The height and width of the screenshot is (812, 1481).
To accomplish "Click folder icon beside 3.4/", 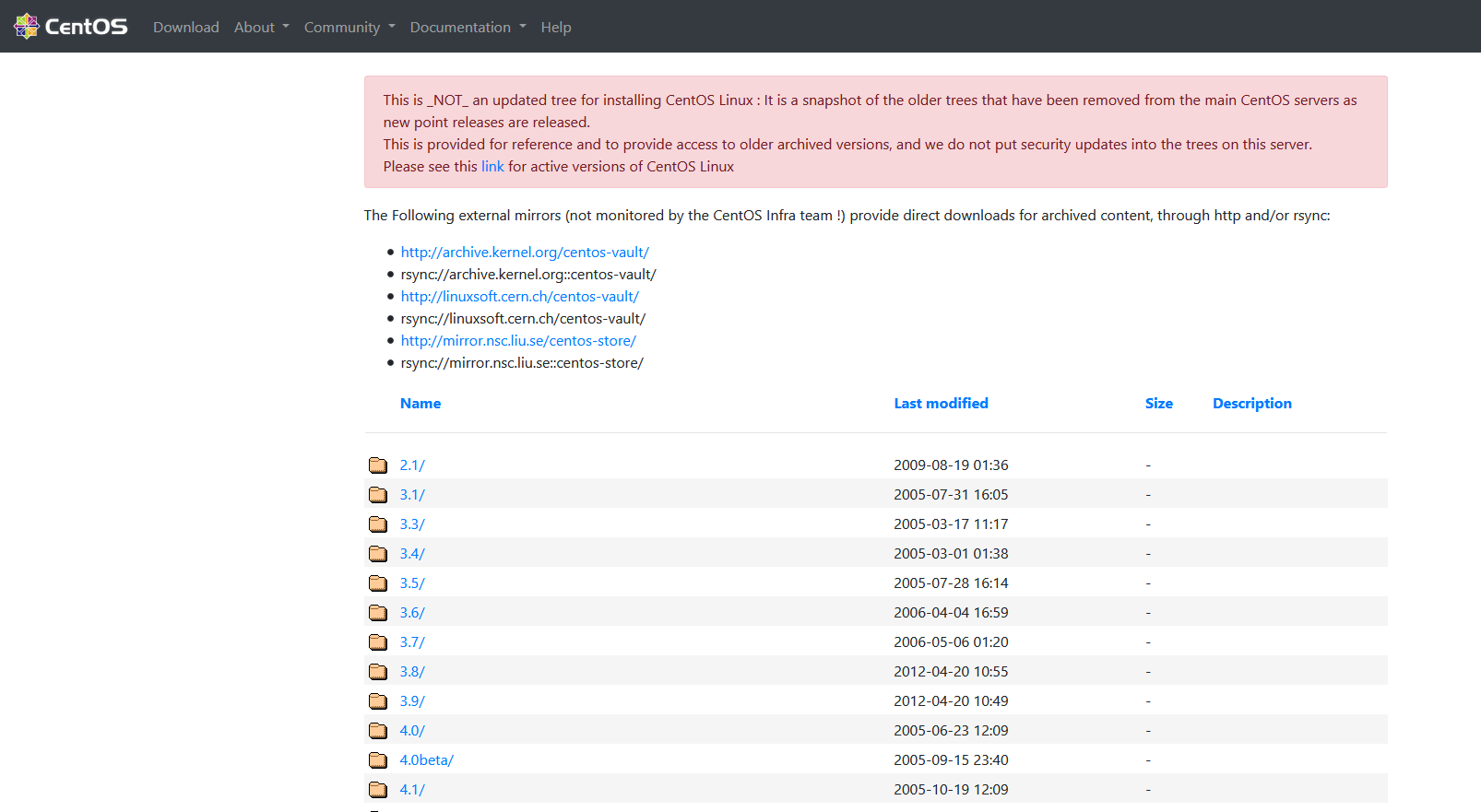I will (x=378, y=553).
